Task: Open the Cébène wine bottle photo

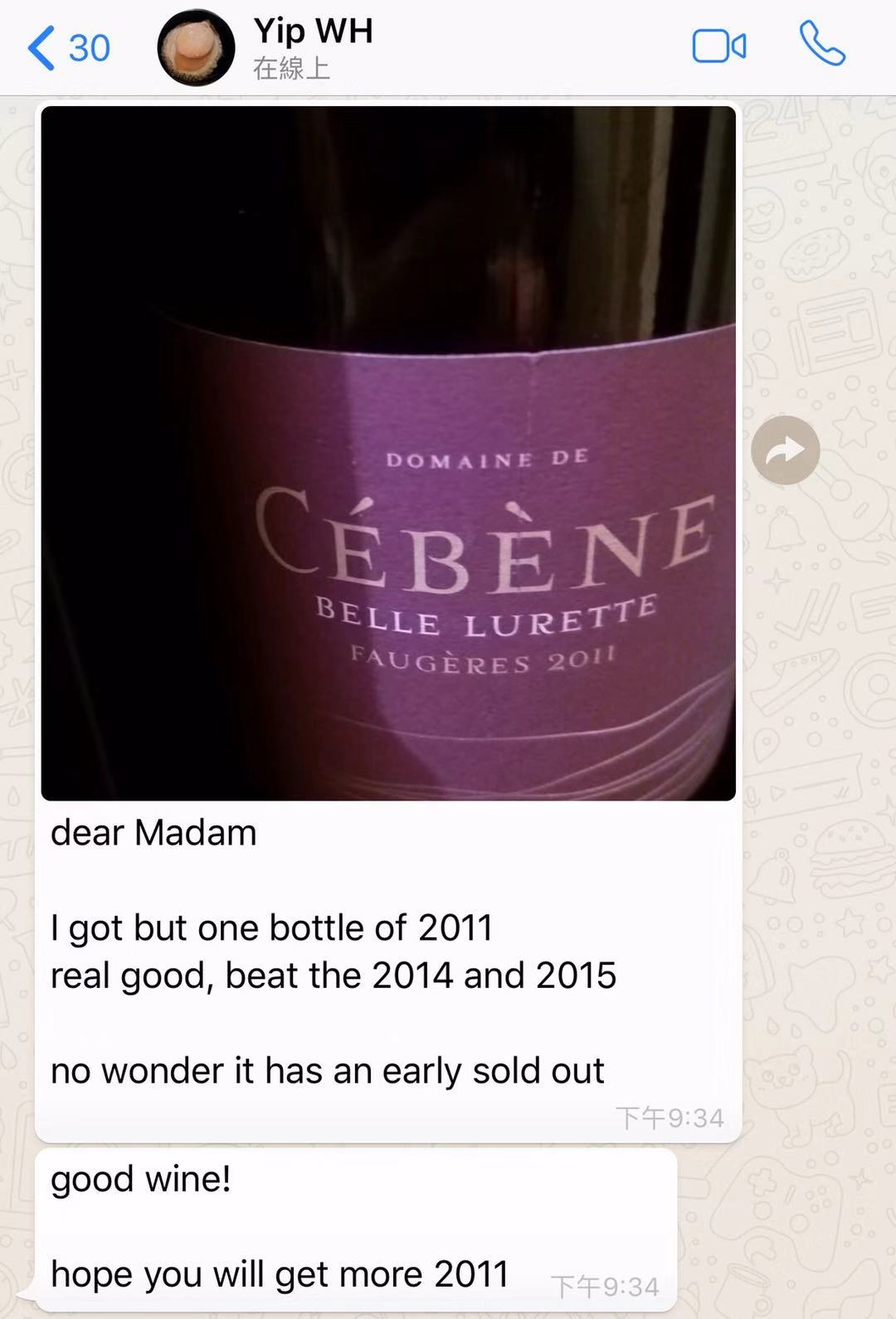Action: point(388,453)
